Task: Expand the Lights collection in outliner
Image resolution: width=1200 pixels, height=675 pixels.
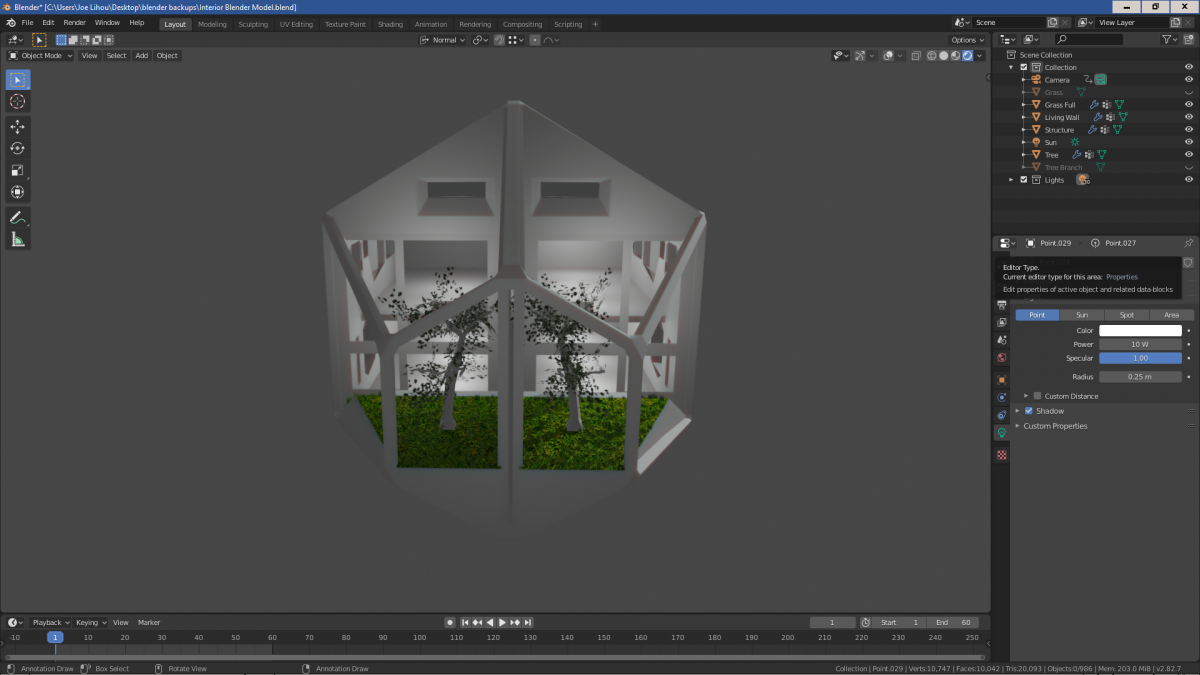Action: [x=1011, y=180]
